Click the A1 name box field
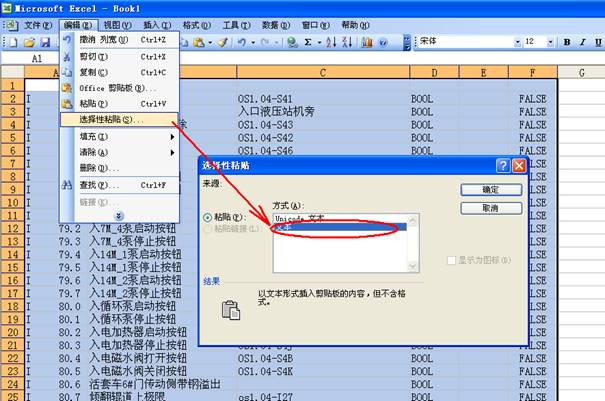605x401 pixels. (36, 59)
